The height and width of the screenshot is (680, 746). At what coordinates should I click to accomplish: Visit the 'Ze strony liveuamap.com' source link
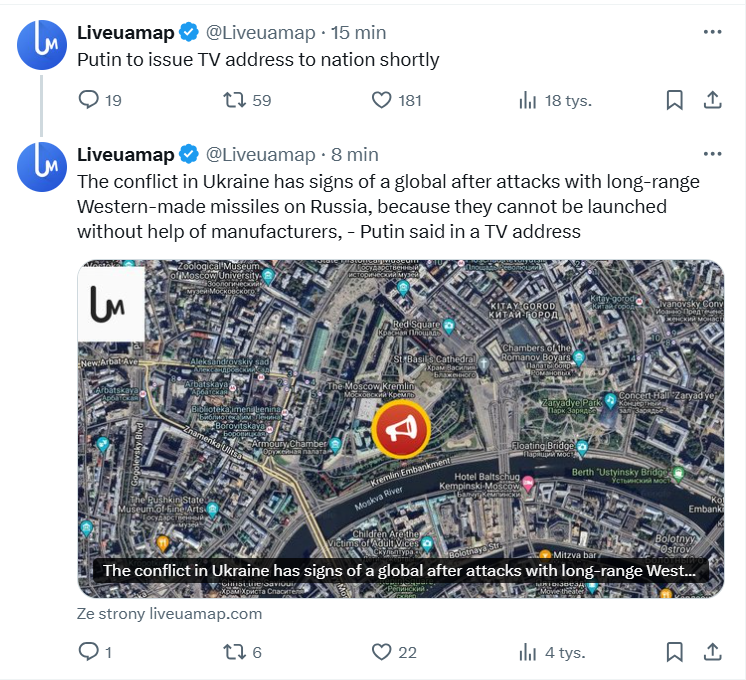(x=169, y=613)
